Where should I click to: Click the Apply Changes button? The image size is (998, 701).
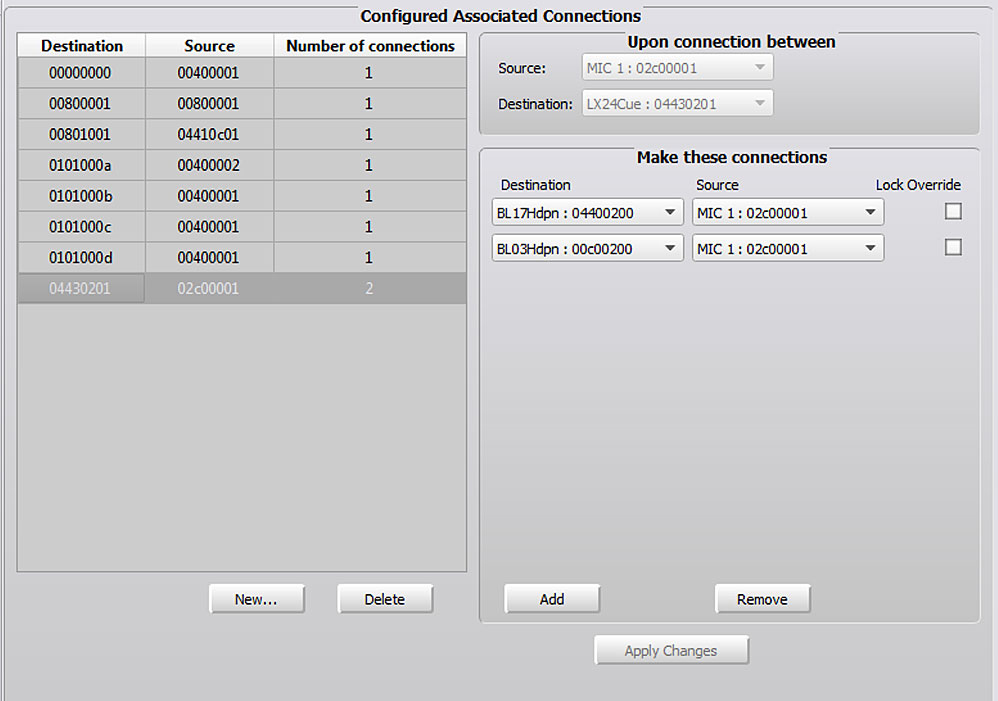pyautogui.click(x=670, y=650)
